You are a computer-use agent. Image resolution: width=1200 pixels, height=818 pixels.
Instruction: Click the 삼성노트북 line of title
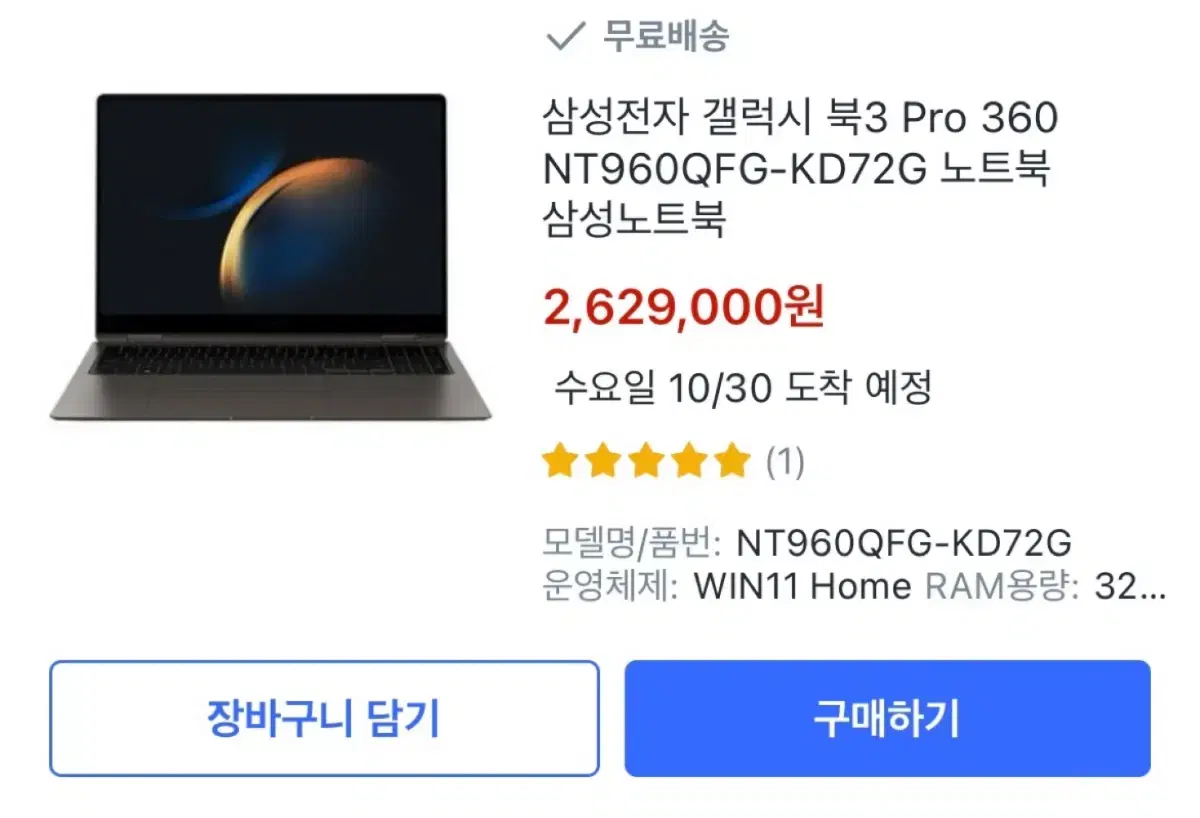point(633,220)
